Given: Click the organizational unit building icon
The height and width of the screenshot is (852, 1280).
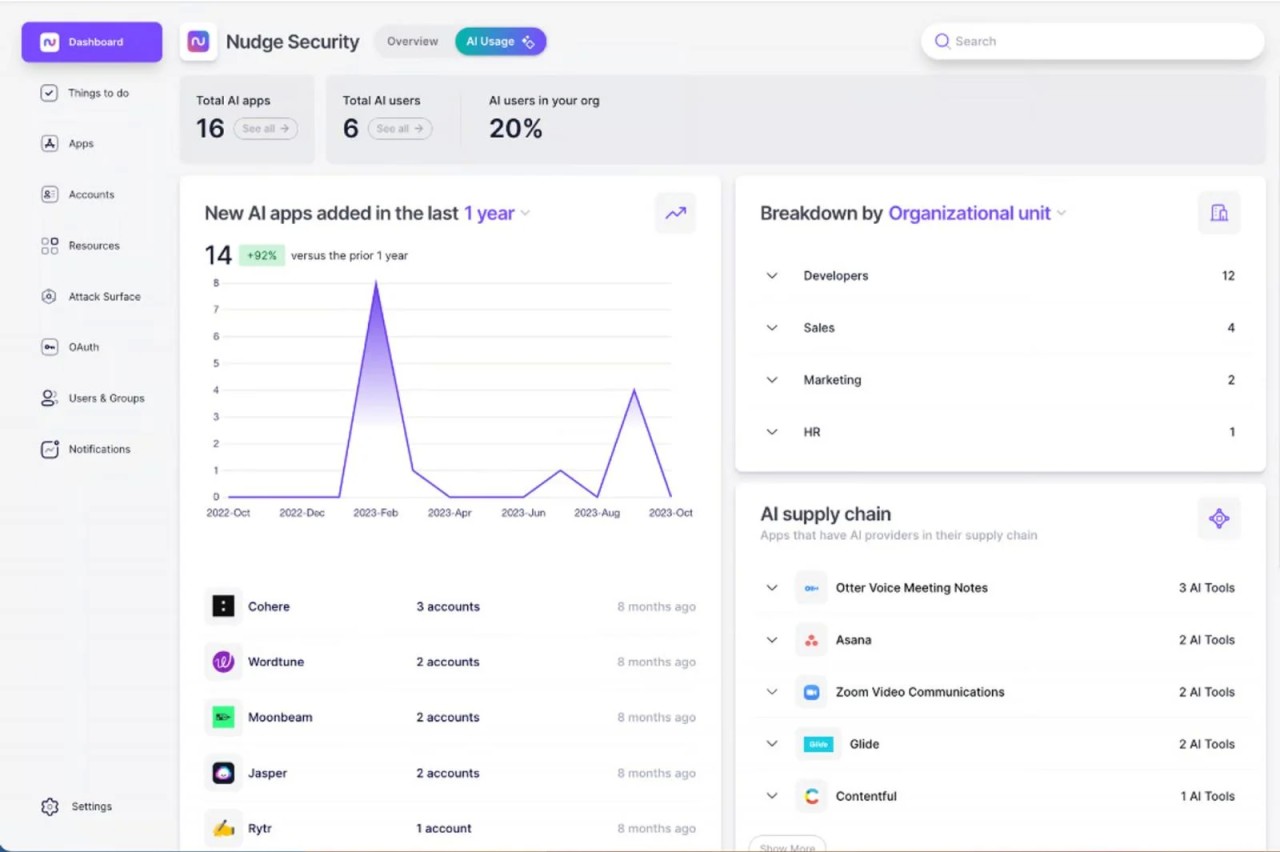Looking at the screenshot, I should (x=1218, y=213).
